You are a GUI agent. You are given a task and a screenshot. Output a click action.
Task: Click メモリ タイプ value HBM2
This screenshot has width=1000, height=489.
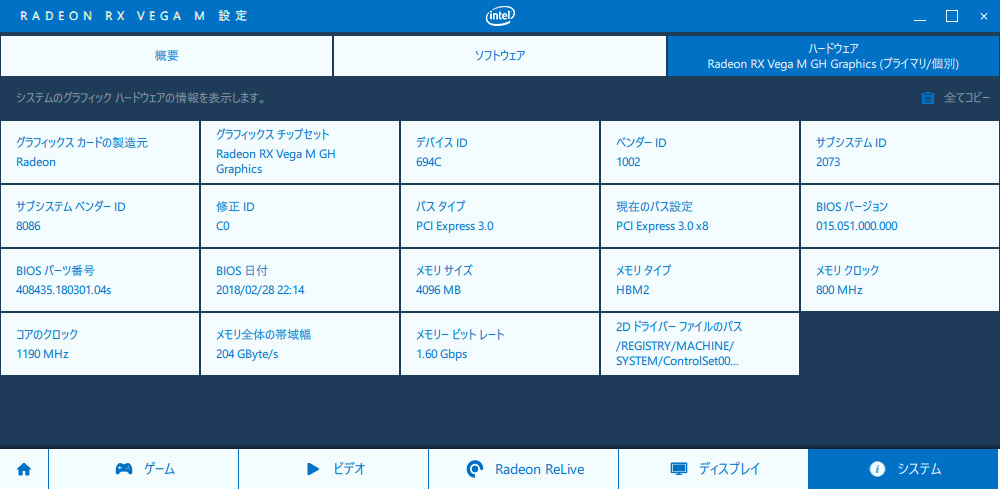click(632, 290)
